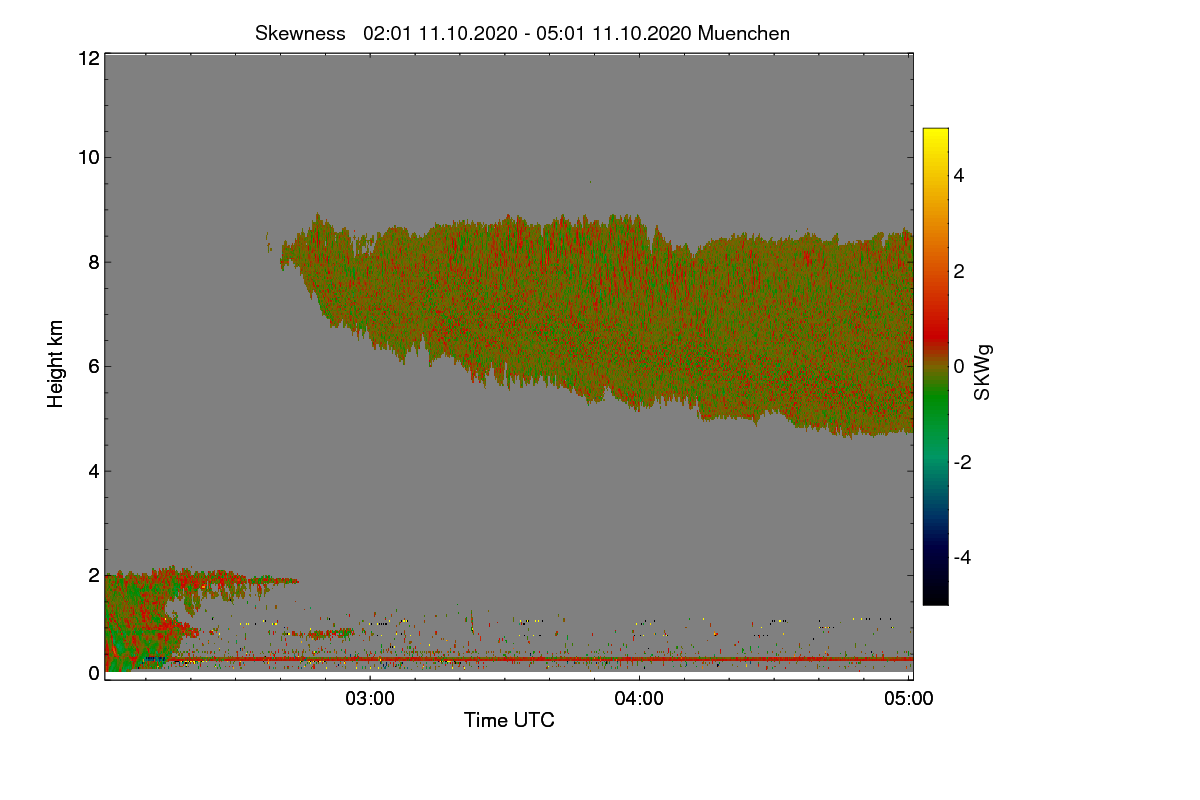Click the SKWg colorbar title

click(983, 371)
